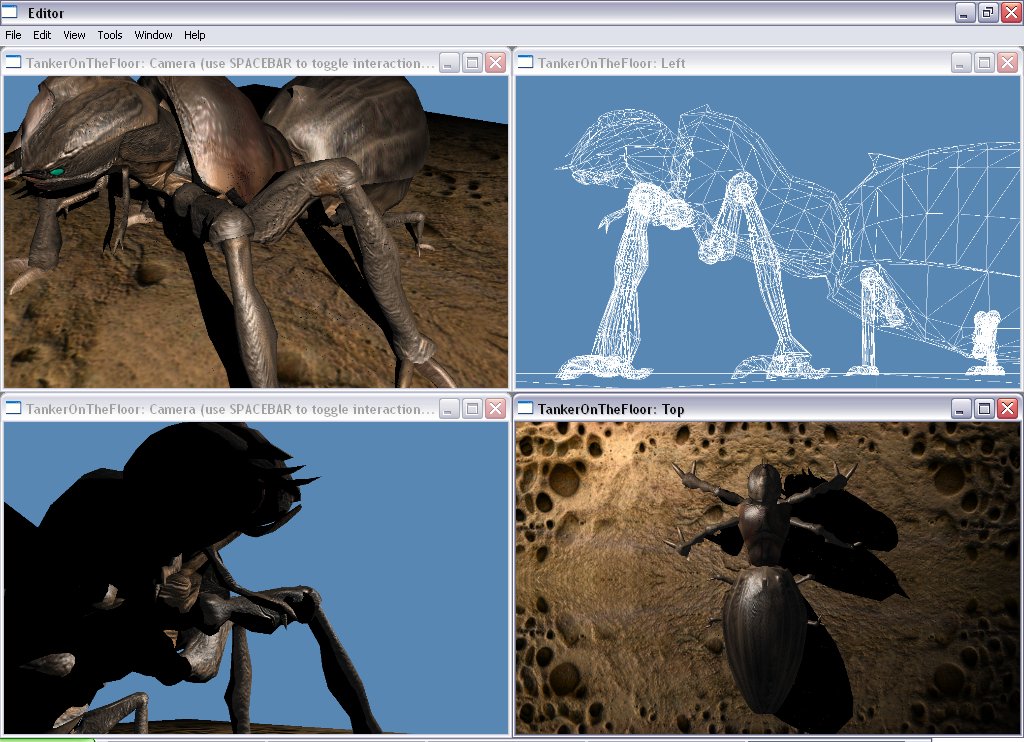
Task: Open the Window menu
Action: [153, 35]
